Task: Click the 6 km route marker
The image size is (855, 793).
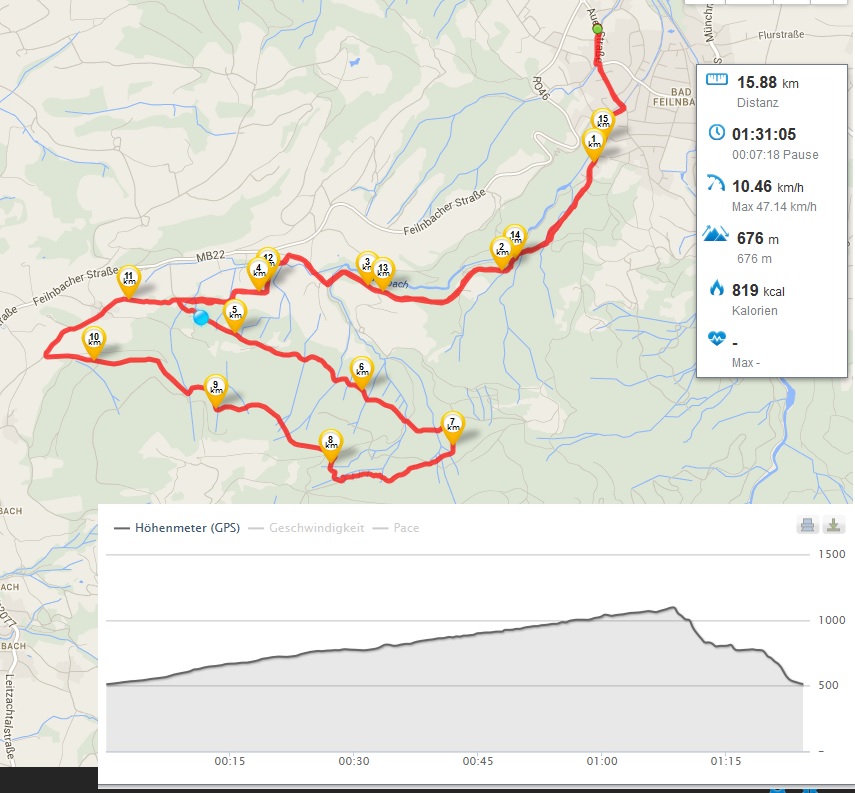Action: [x=362, y=371]
